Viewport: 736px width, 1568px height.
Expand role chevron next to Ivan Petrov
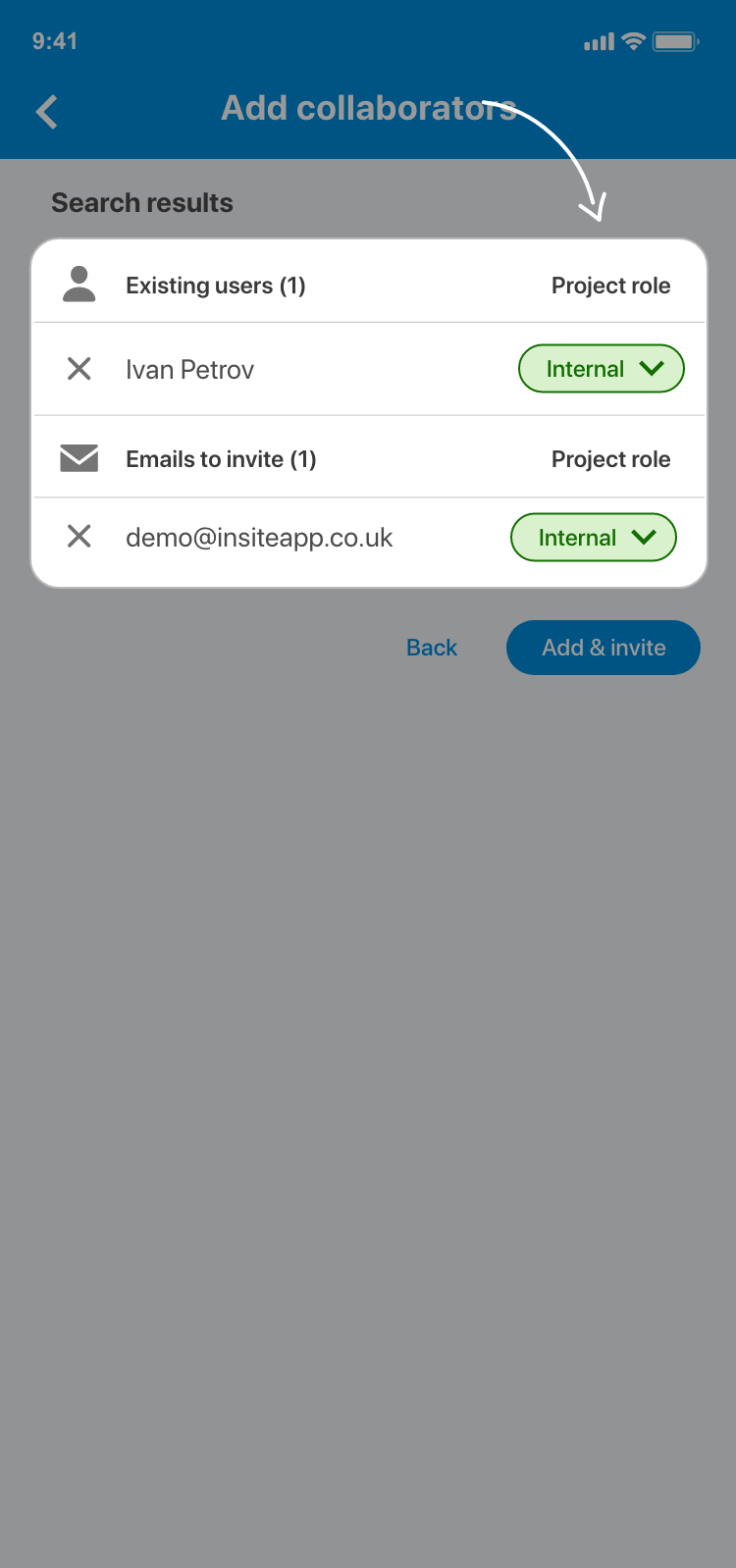coord(652,368)
